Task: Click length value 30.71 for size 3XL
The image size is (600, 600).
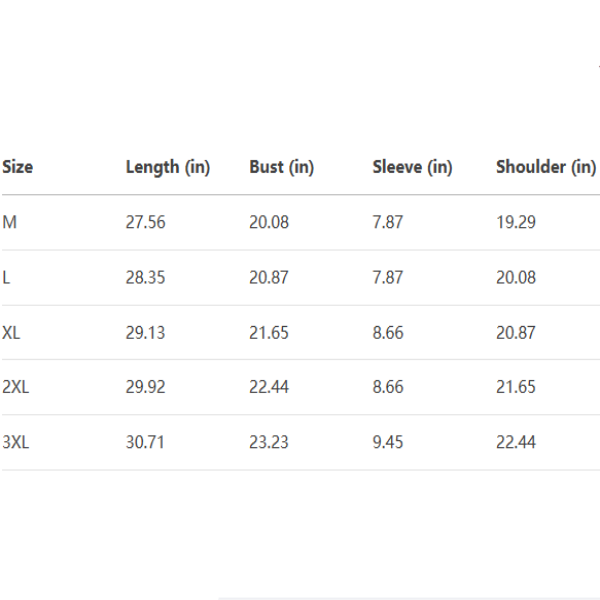Action: click(145, 442)
